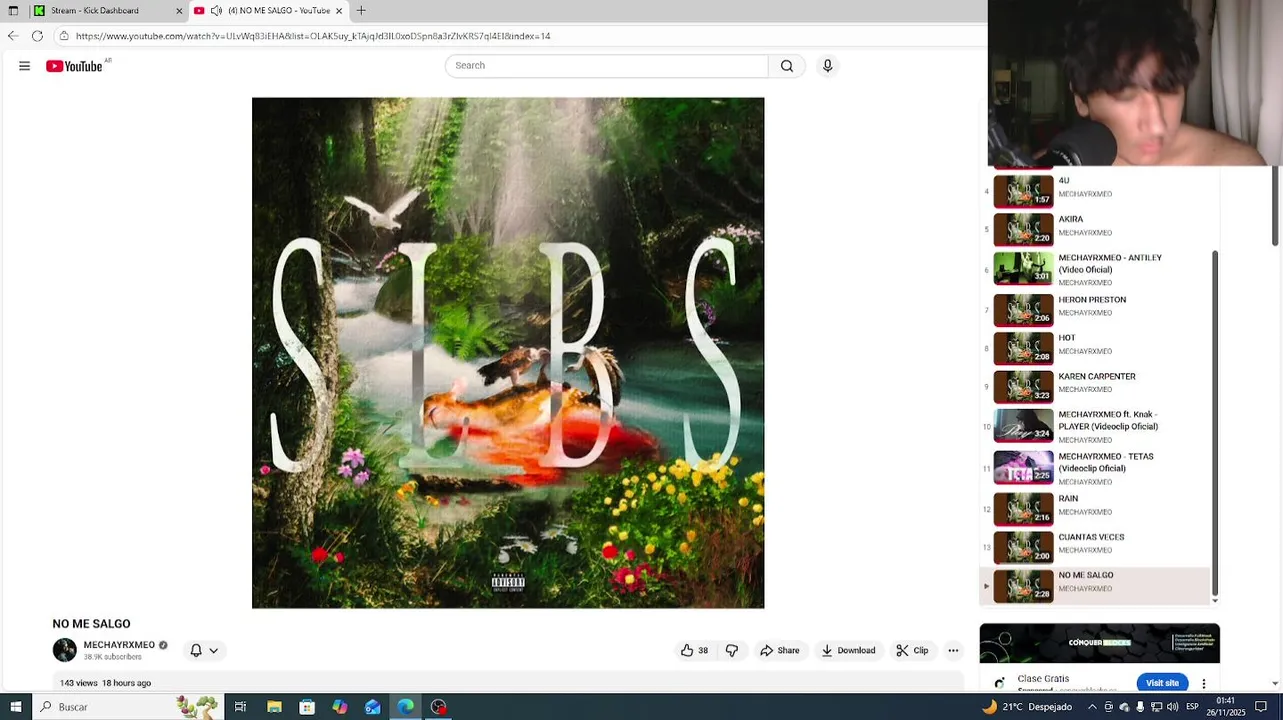Play KAREN CARPENTER from the playlist
Image resolution: width=1283 pixels, height=720 pixels.
[x=1094, y=386]
